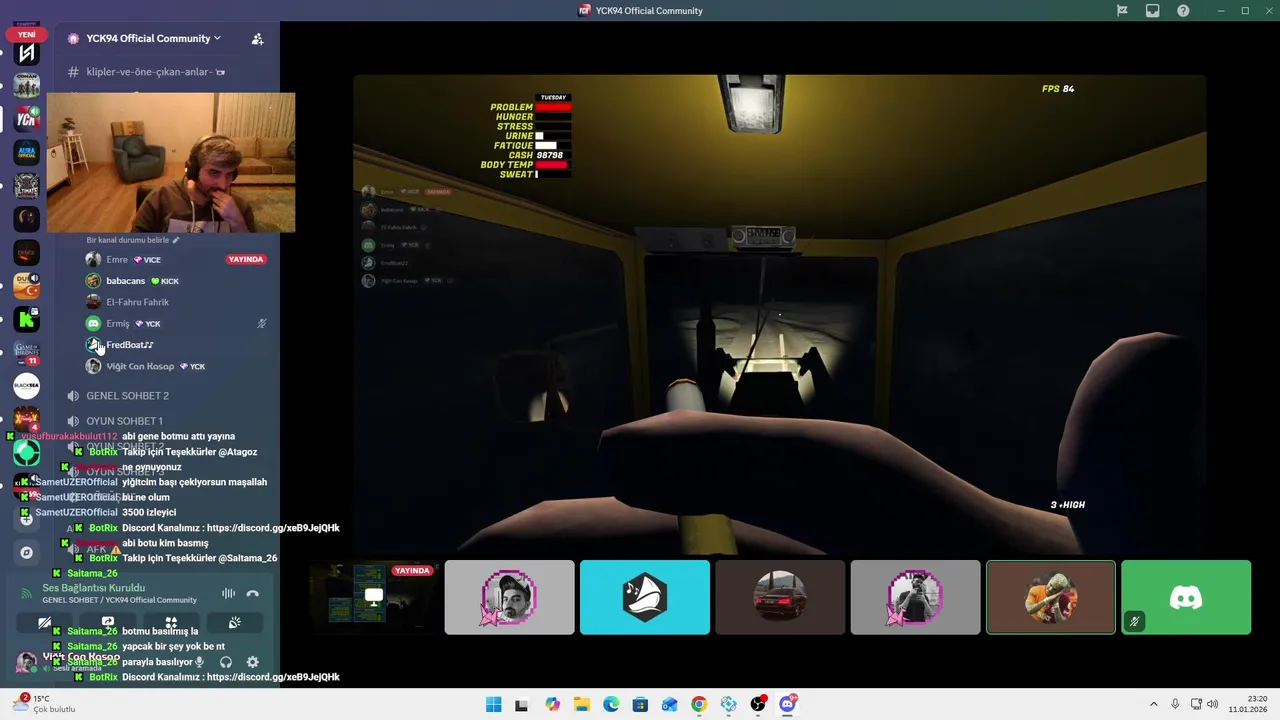1280x720 pixels.
Task: Click the Ses Bağlantısı Kuruldu status text
Action: 93,588
